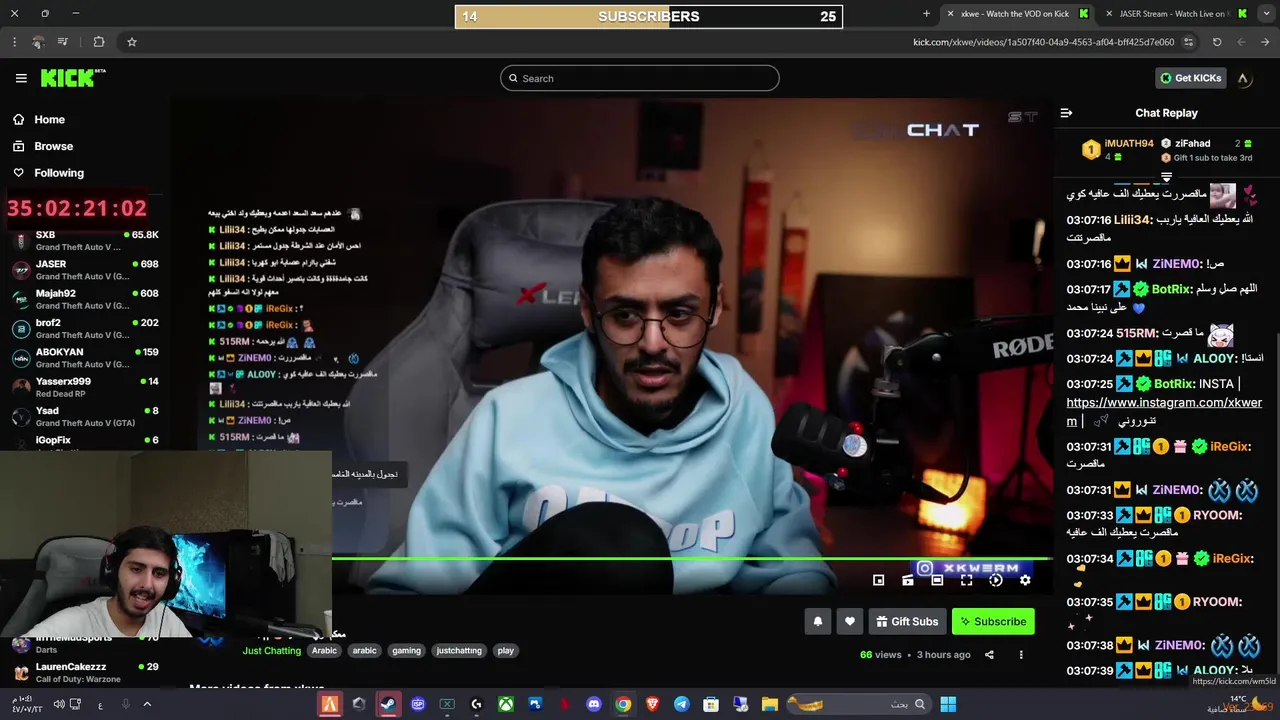Select the justchatting tag

(x=459, y=651)
